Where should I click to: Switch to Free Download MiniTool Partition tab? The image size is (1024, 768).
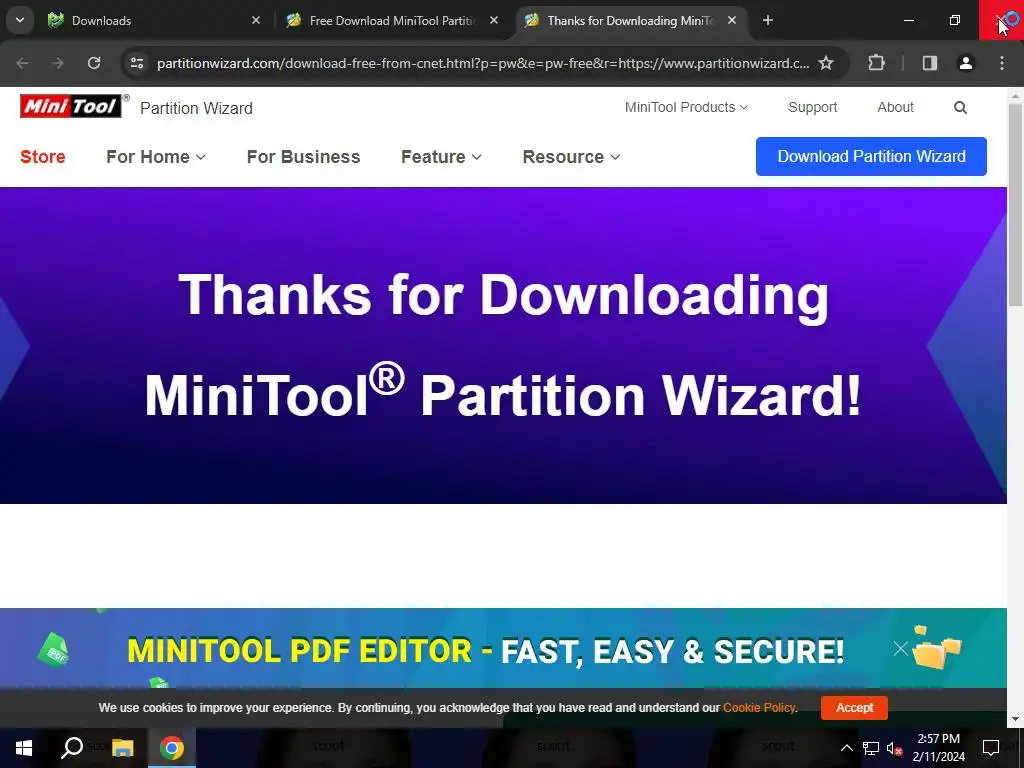point(392,21)
